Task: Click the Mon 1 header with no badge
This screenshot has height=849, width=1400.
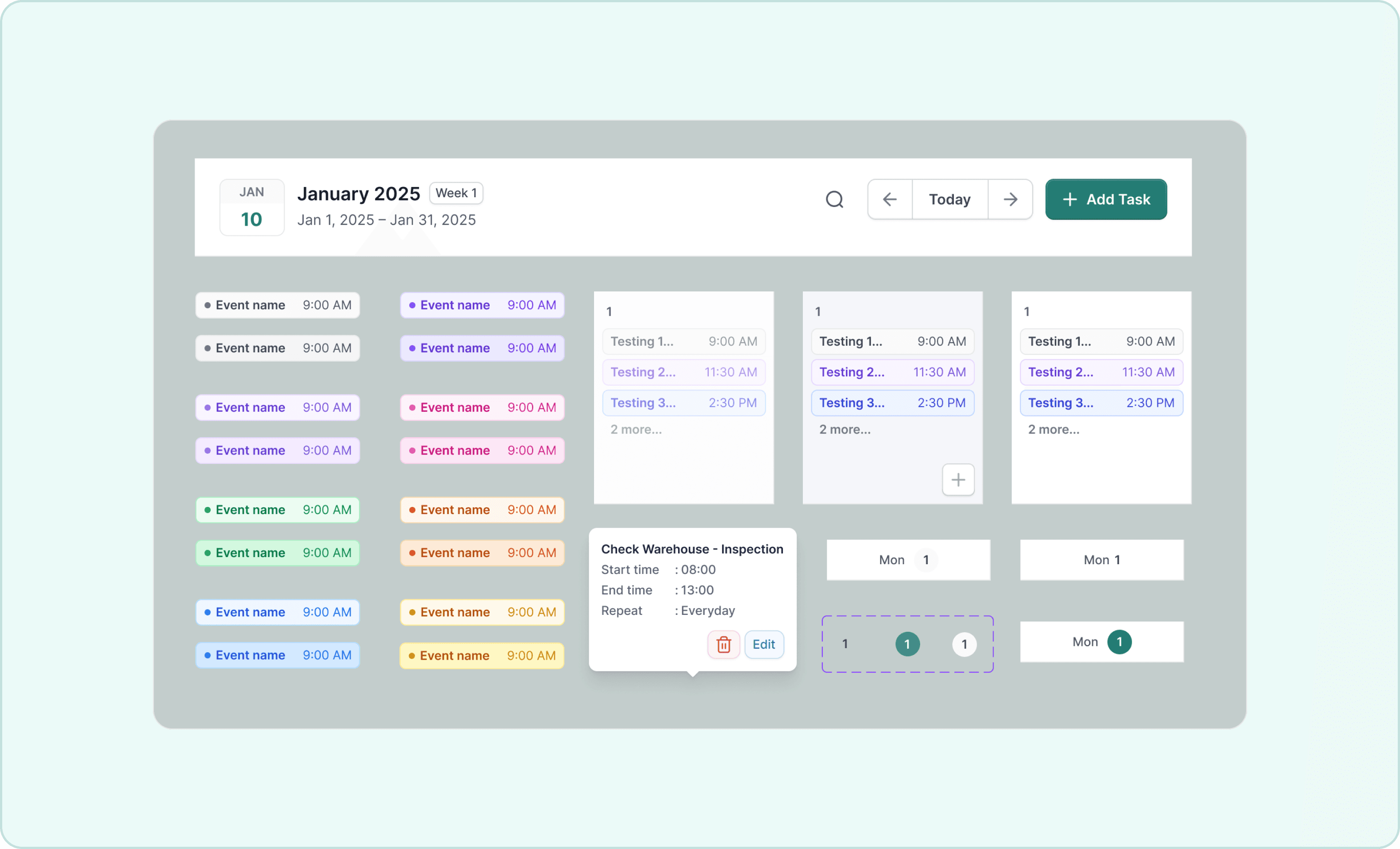Action: click(1102, 560)
